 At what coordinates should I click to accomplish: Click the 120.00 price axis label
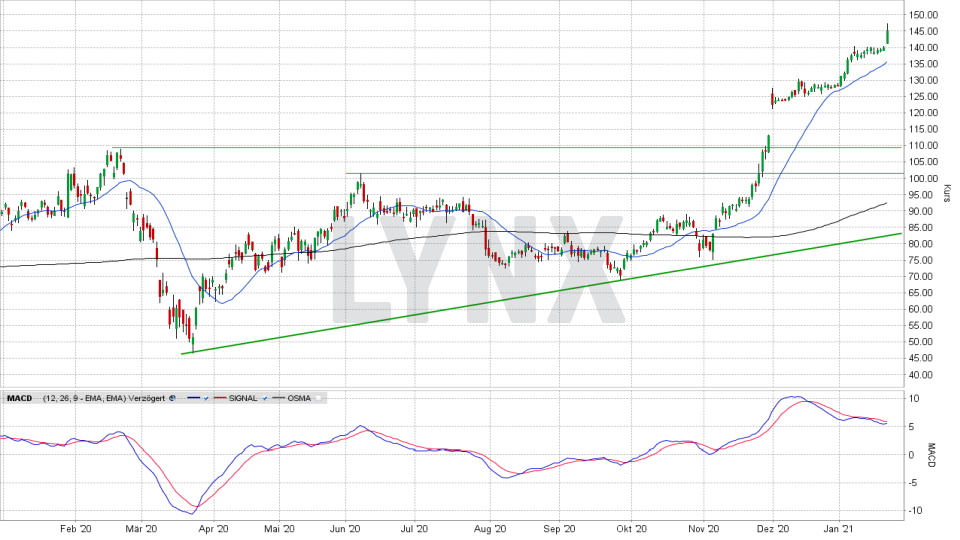point(923,113)
